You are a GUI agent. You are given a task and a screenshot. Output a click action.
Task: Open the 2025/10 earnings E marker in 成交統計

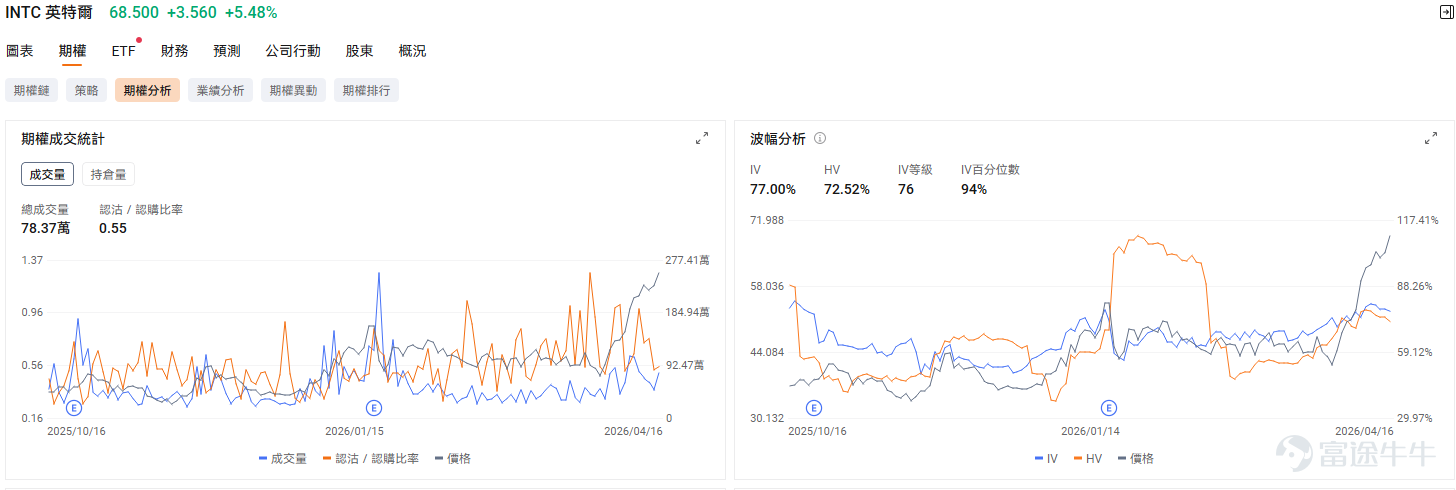point(73,408)
